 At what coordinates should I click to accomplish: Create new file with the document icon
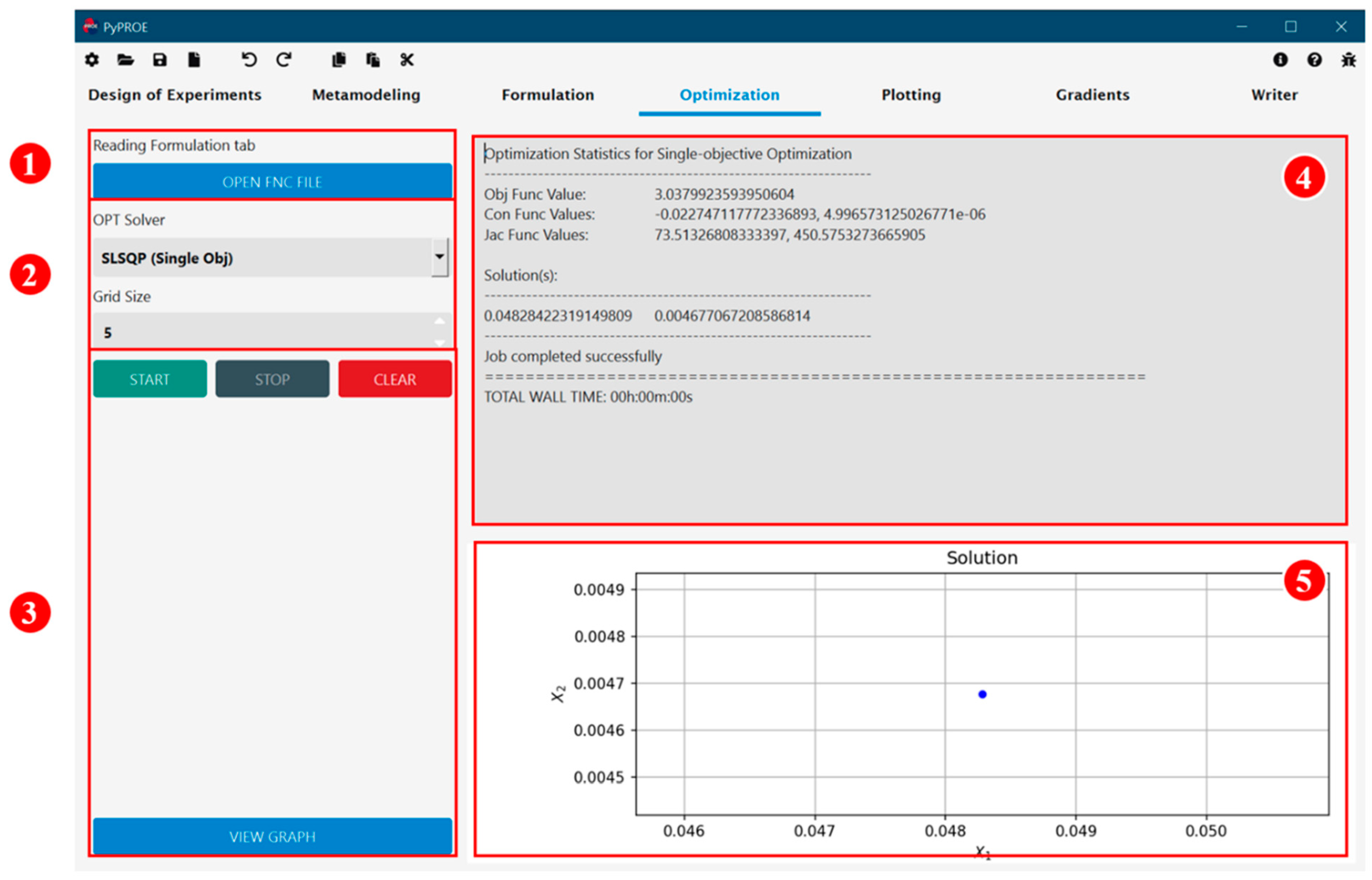pyautogui.click(x=194, y=59)
